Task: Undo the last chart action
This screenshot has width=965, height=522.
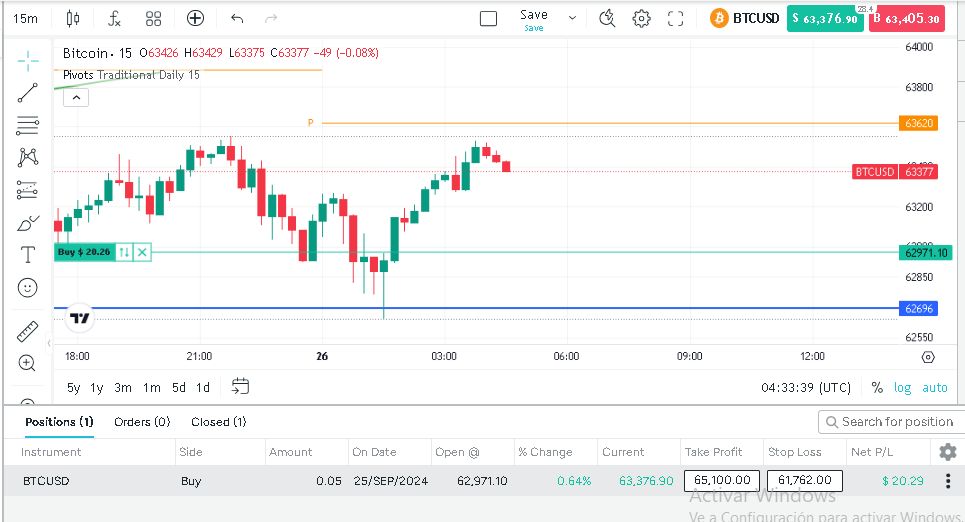Action: pyautogui.click(x=237, y=18)
